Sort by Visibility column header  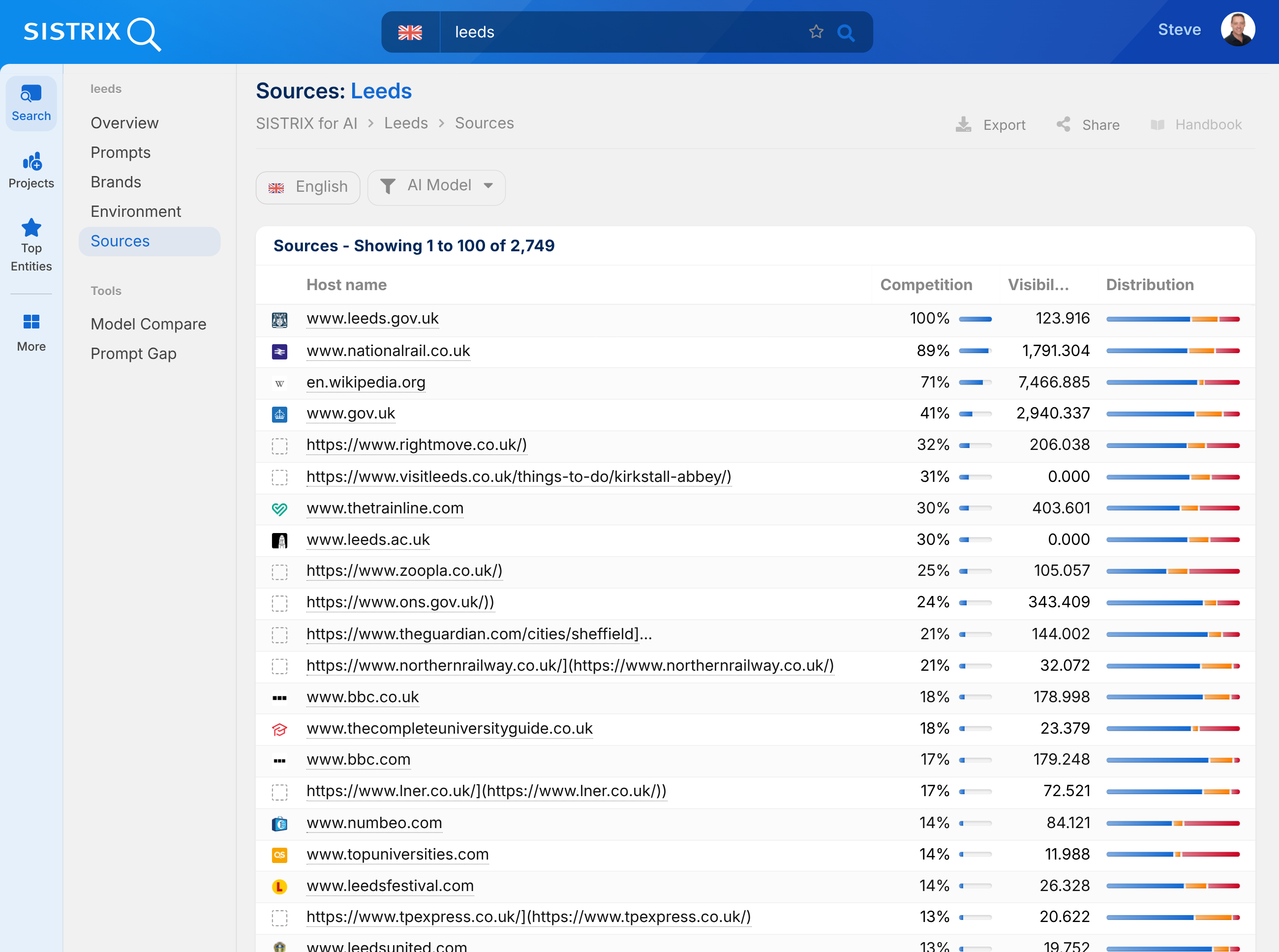[1038, 285]
